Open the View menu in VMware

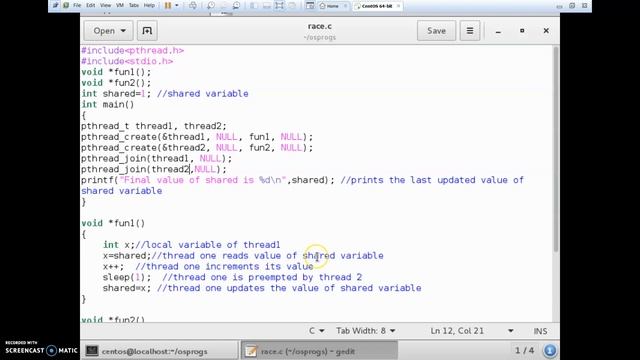coord(105,5)
